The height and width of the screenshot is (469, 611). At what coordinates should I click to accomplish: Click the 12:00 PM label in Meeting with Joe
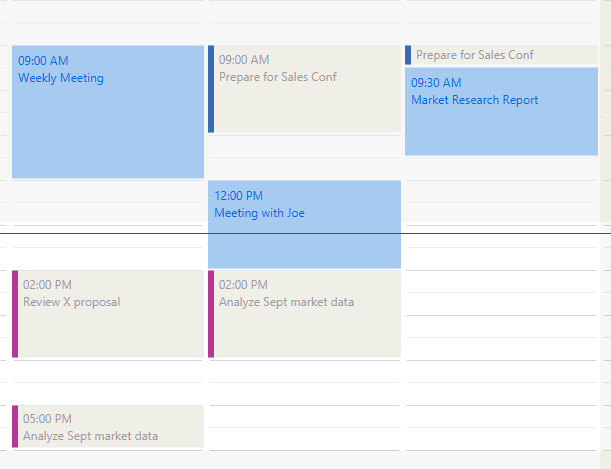[239, 196]
